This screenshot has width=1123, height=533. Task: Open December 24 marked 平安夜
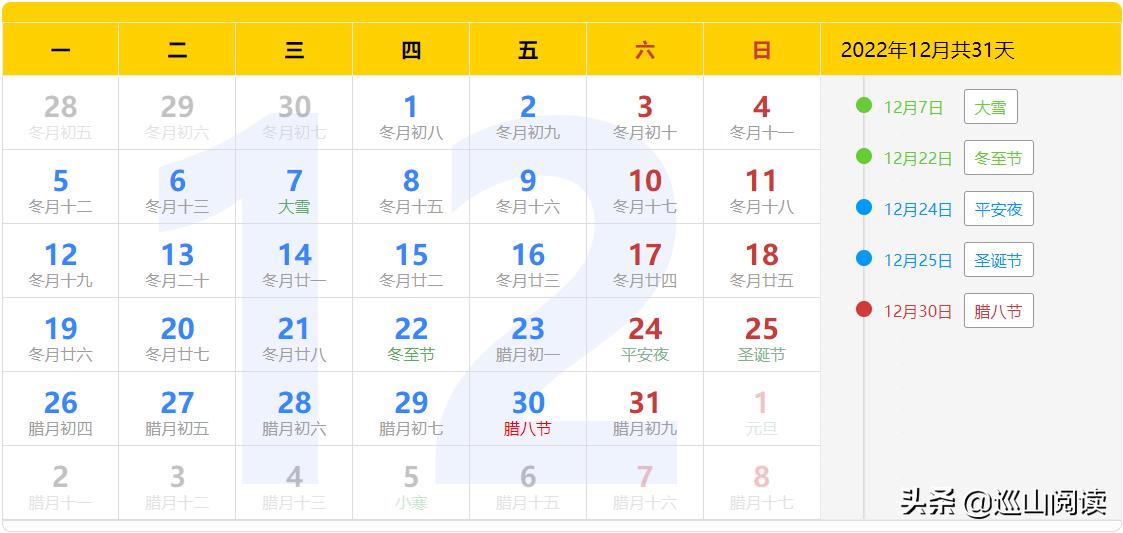[x=645, y=335]
